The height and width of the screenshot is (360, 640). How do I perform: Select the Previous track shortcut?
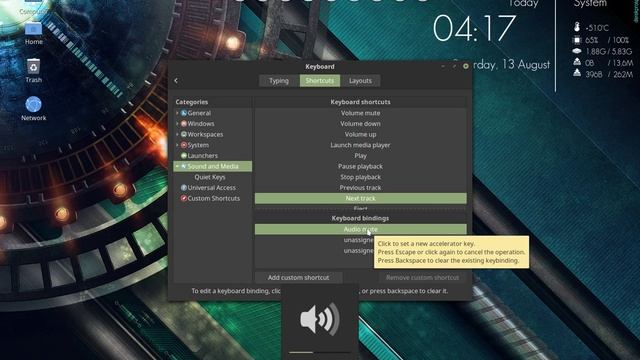[360, 188]
